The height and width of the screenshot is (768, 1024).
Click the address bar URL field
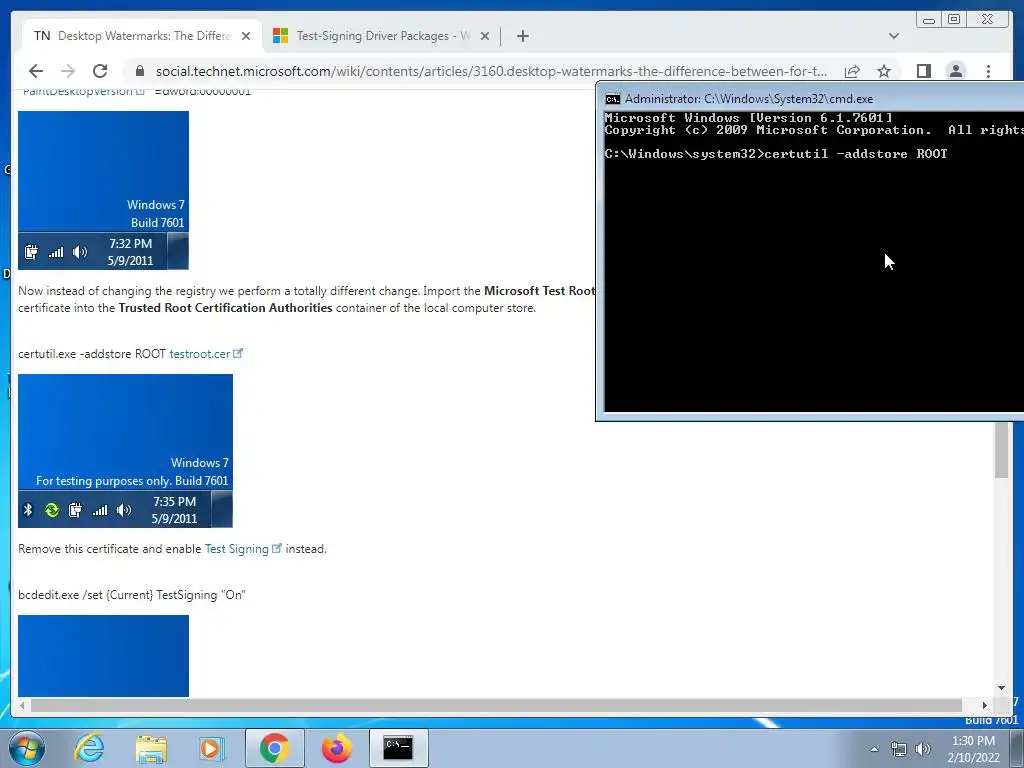491,71
